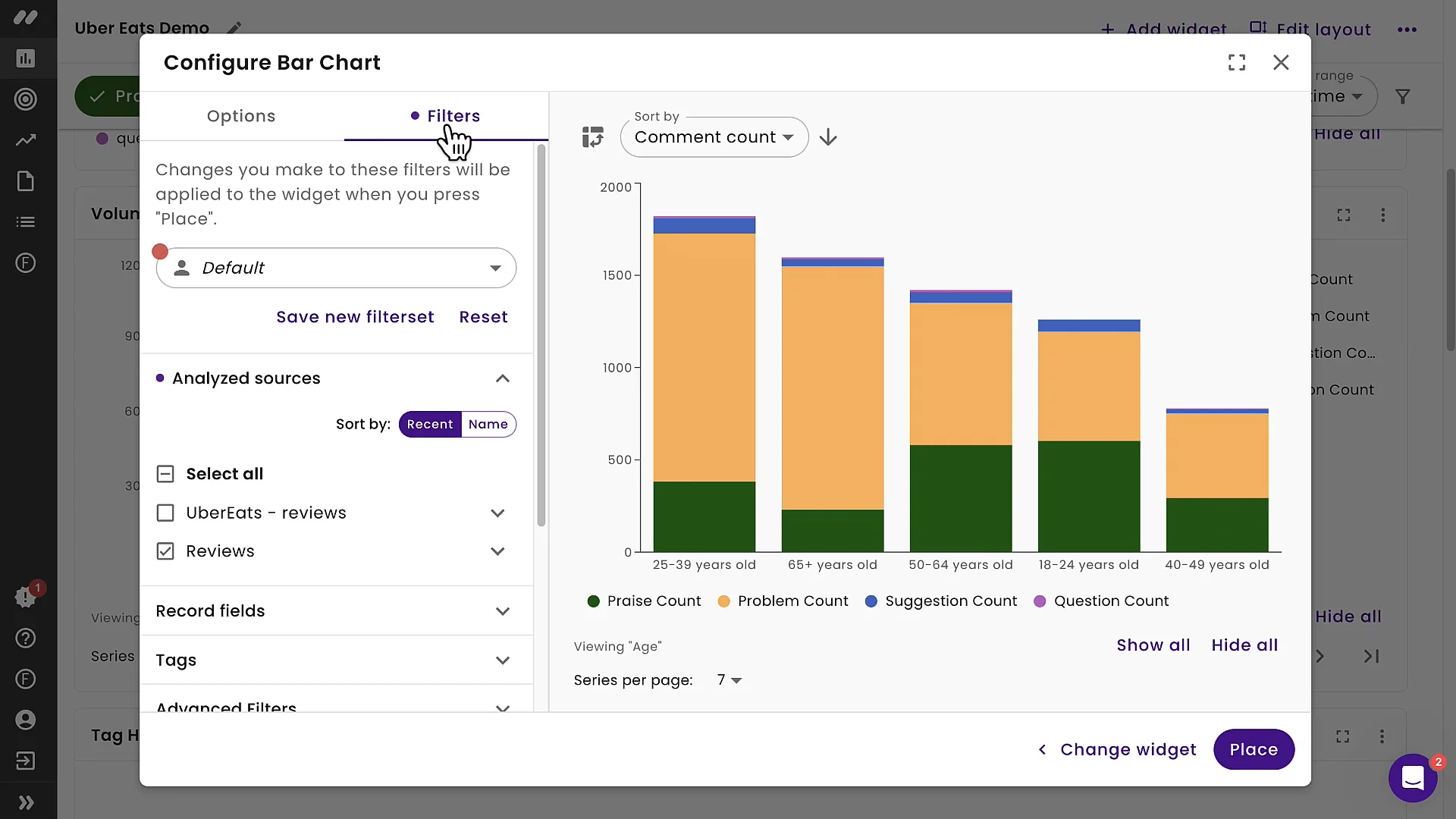Click the document icon in the sidebar
The height and width of the screenshot is (819, 1456).
[25, 181]
